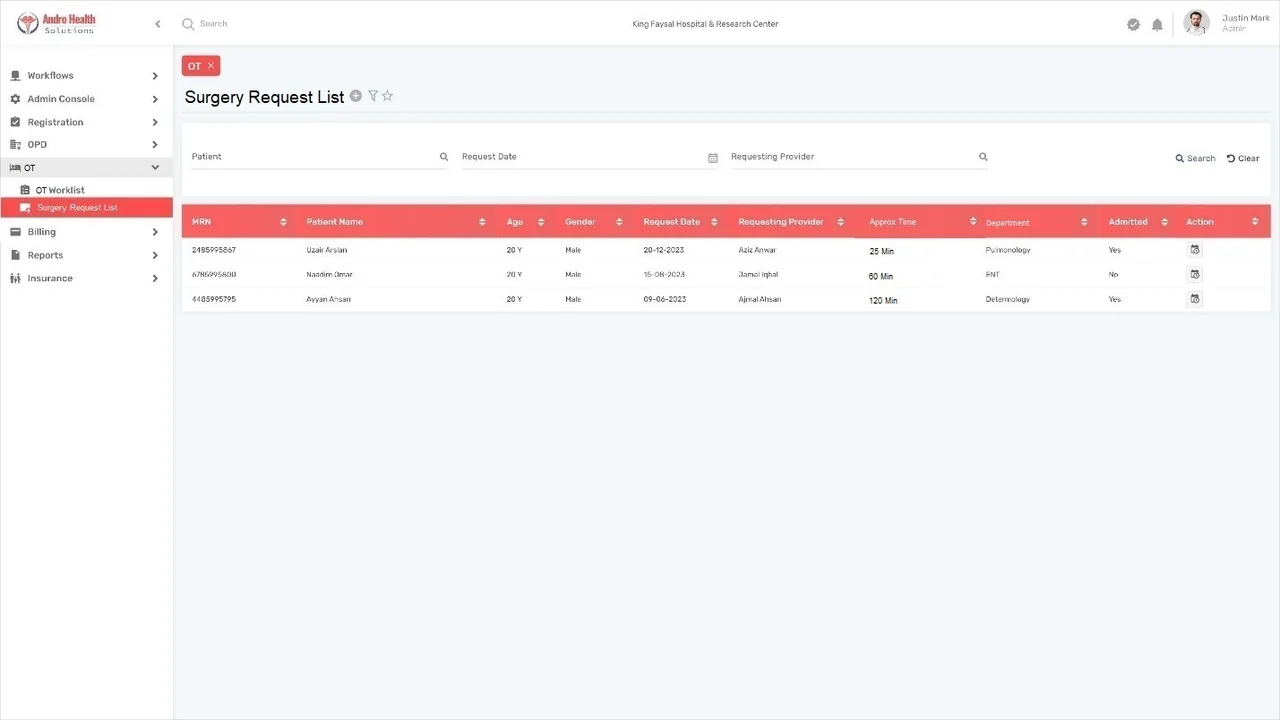Select request date 20-12-2023 cell
The image size is (1280, 720).
pyautogui.click(x=664, y=250)
